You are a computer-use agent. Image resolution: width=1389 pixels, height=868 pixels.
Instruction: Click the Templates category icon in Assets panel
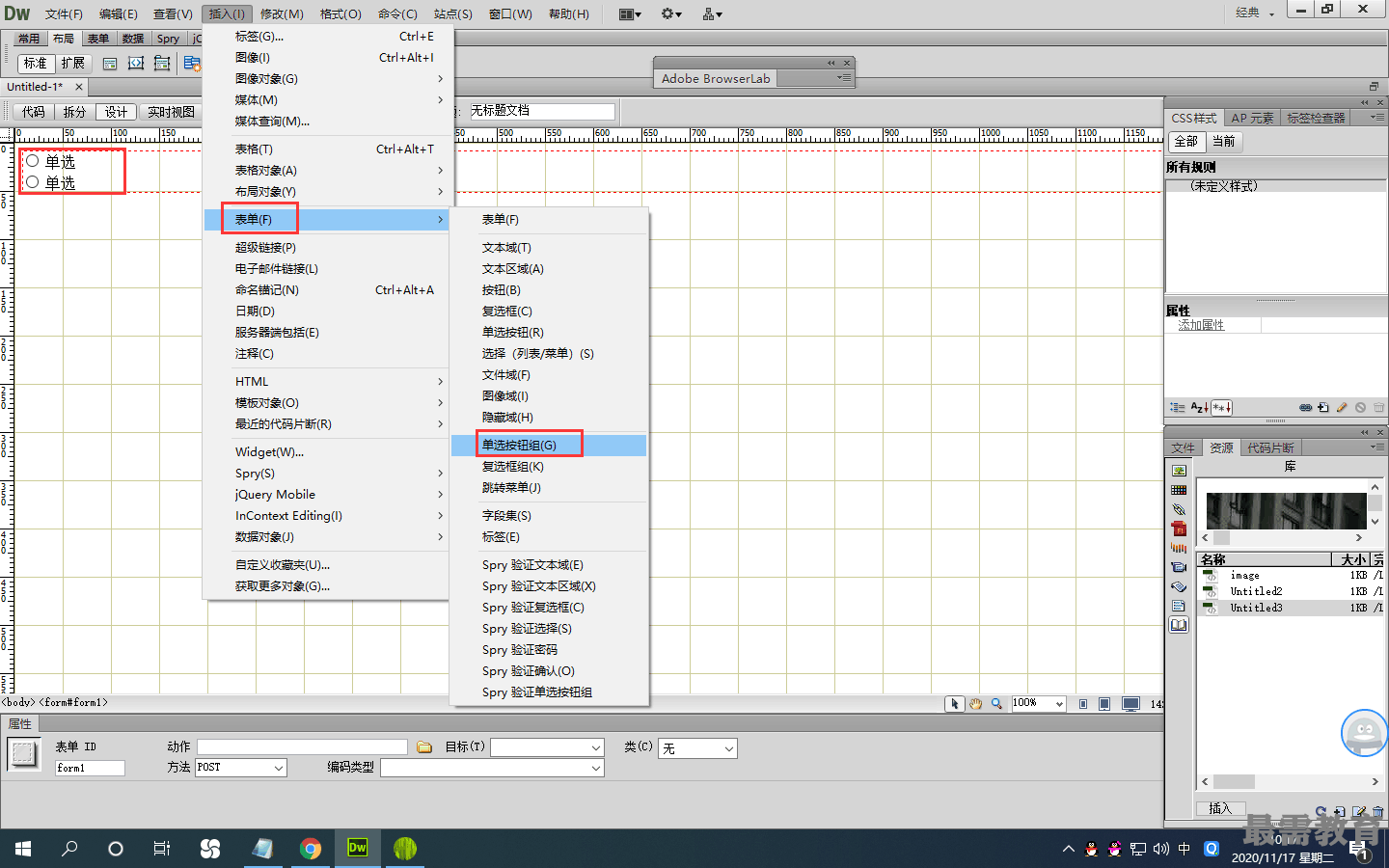pos(1179,606)
